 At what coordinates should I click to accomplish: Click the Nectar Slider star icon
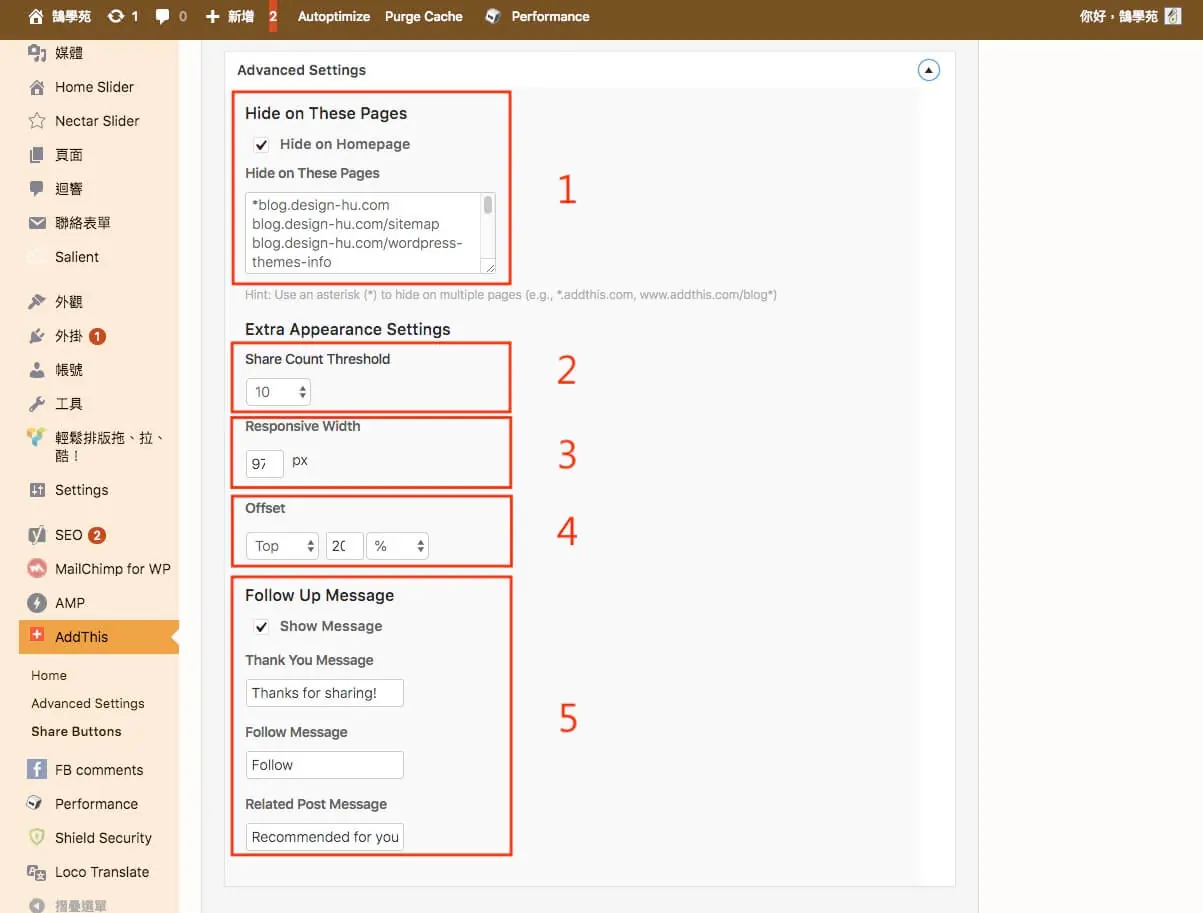37,121
